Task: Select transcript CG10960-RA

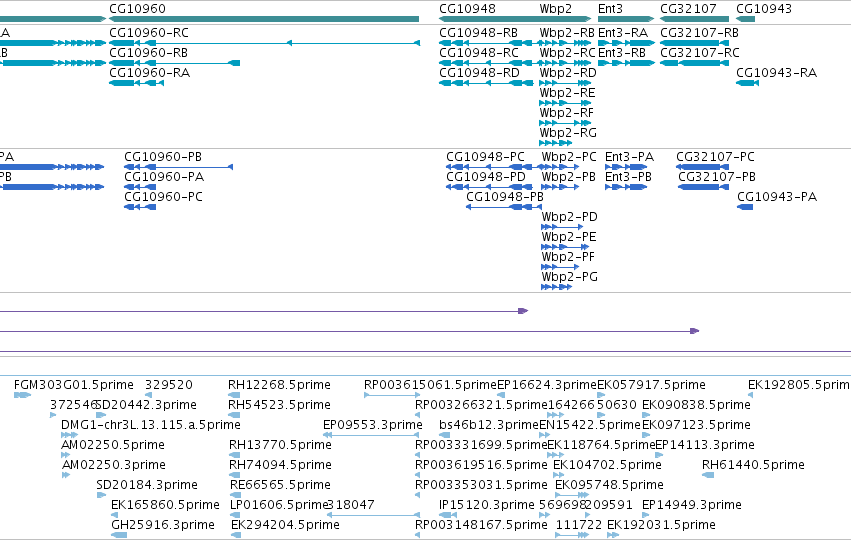Action: click(136, 83)
